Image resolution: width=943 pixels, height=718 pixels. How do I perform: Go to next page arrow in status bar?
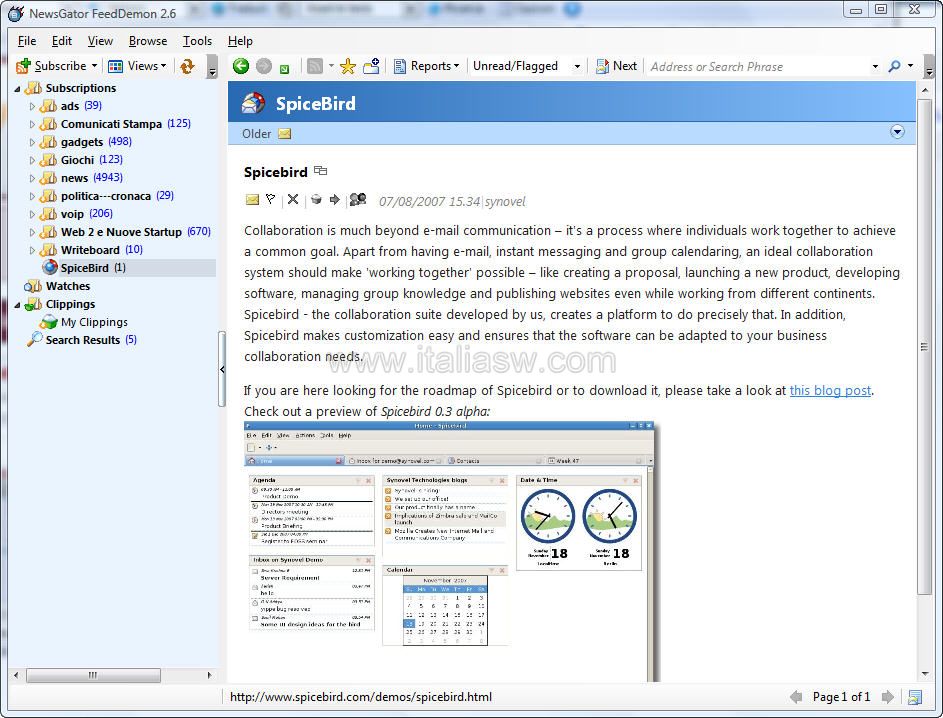click(x=887, y=697)
